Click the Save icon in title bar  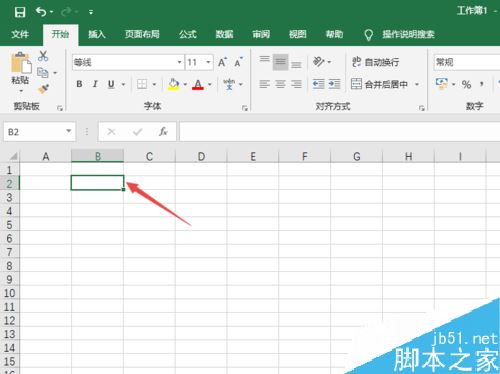(20, 12)
